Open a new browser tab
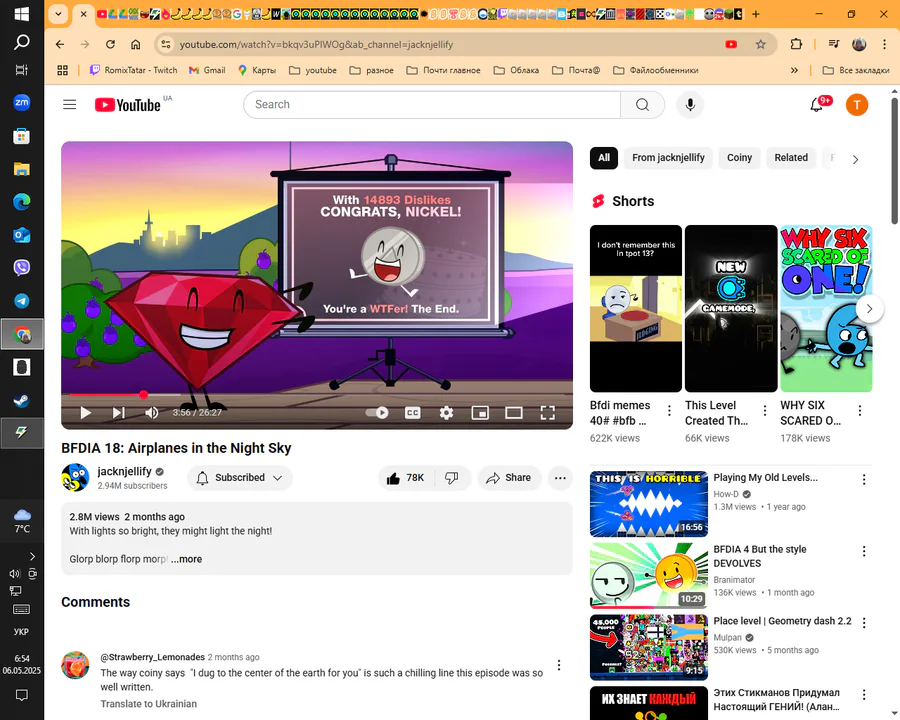 tap(755, 14)
